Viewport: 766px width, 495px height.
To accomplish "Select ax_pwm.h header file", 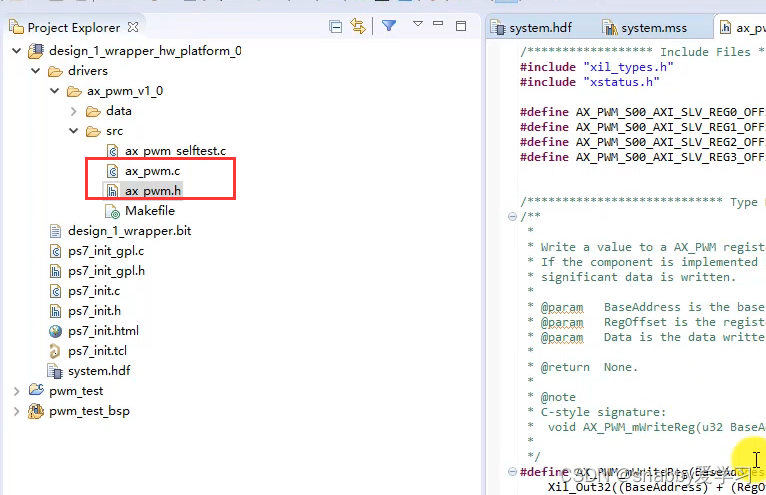I will coord(153,191).
